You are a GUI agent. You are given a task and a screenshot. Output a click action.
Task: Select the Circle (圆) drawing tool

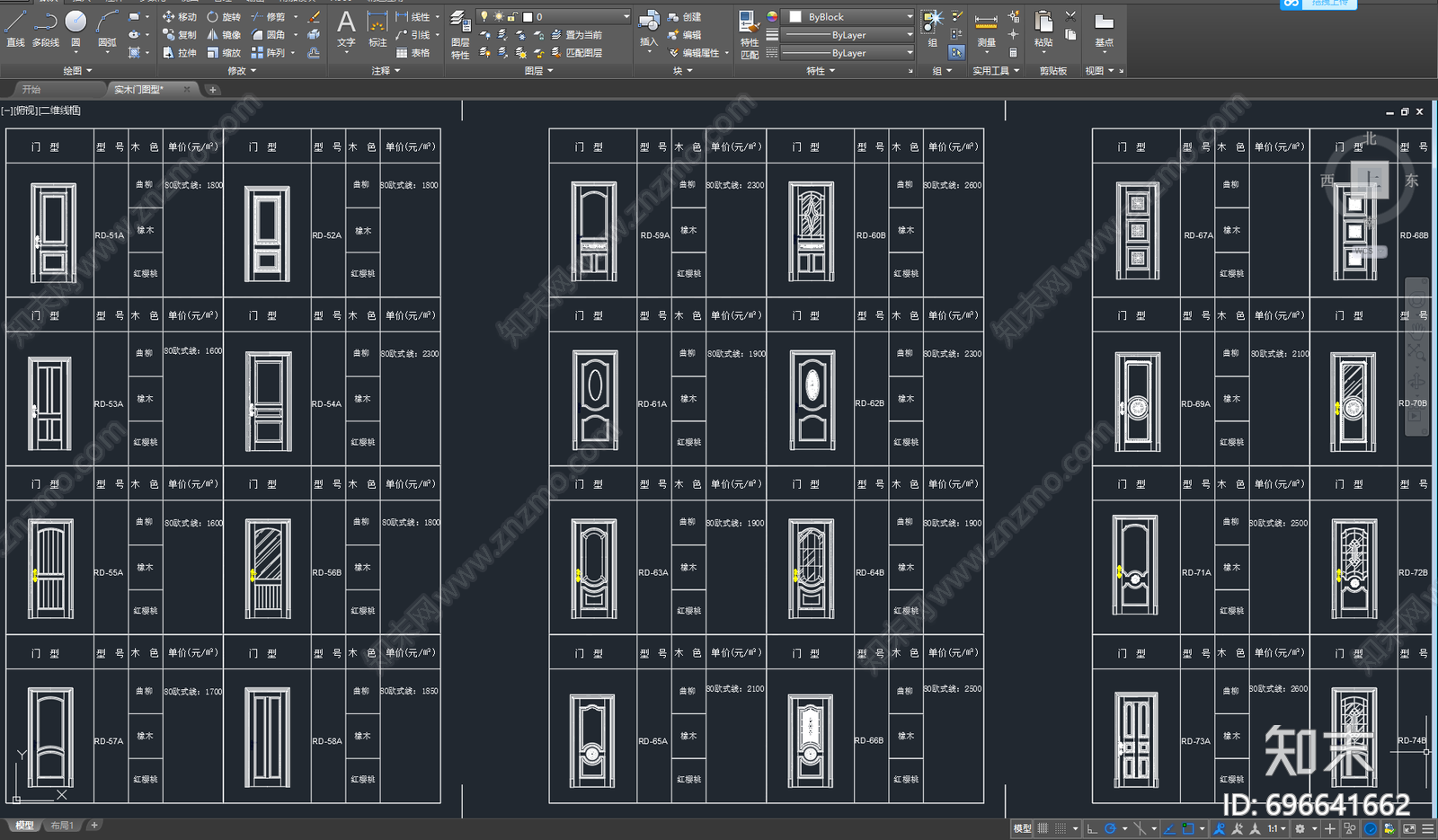(76, 28)
